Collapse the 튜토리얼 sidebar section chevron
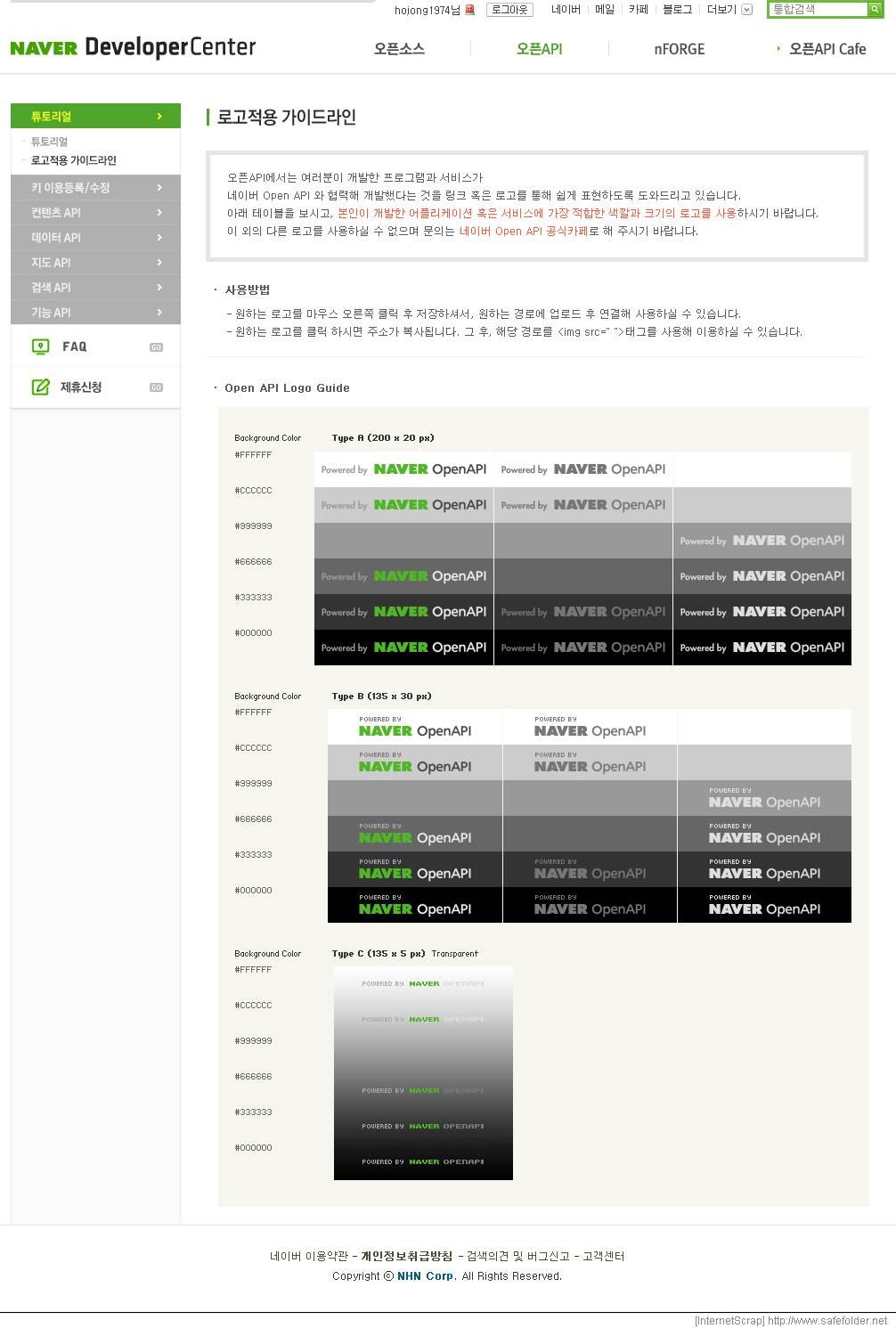The height and width of the screenshot is (1328, 896). (x=159, y=117)
